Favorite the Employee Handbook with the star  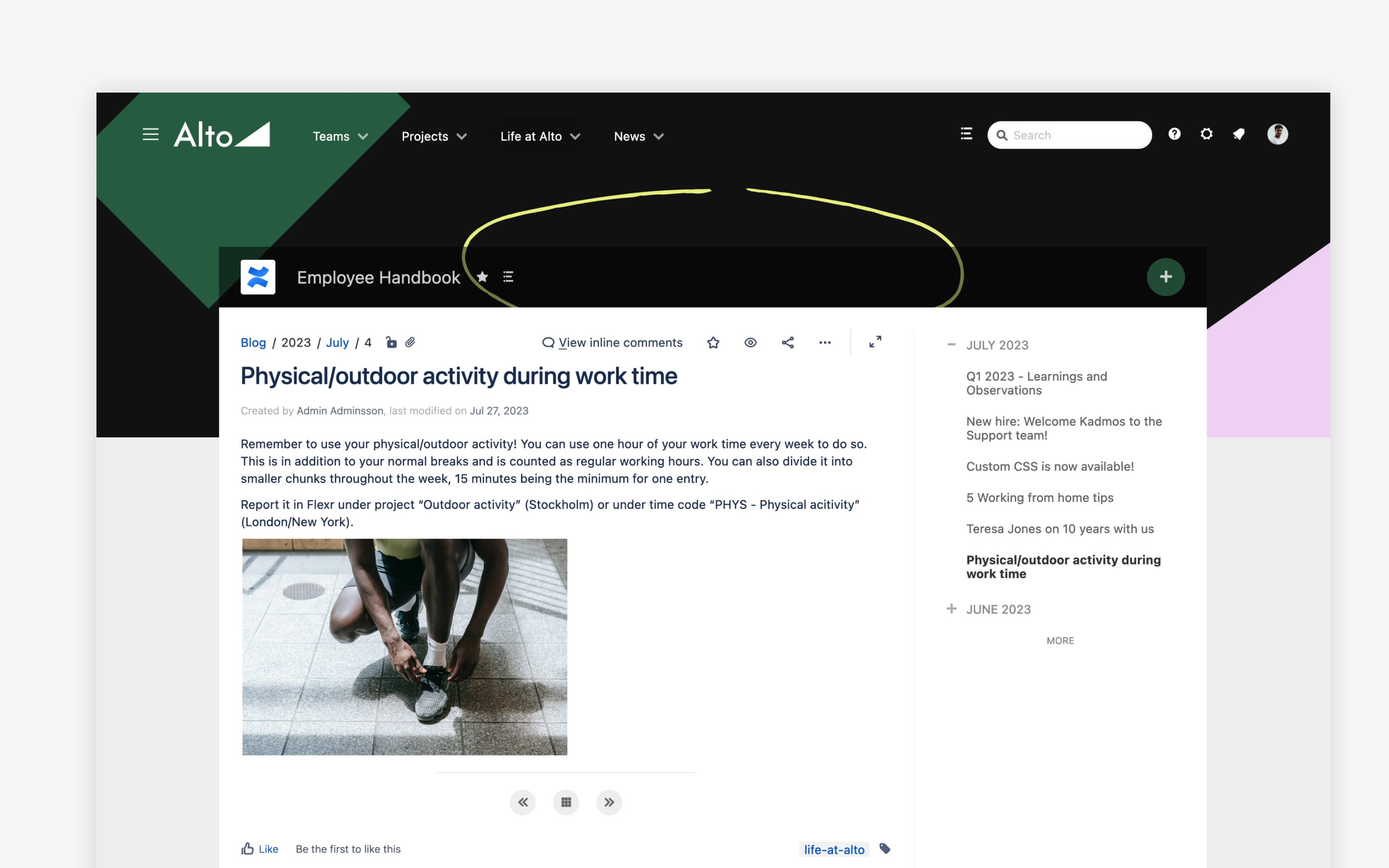tap(482, 277)
